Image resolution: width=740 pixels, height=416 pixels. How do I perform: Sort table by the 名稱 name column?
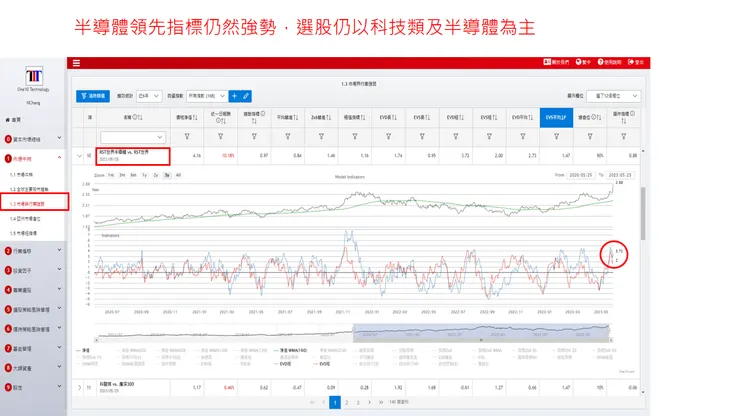click(x=133, y=117)
